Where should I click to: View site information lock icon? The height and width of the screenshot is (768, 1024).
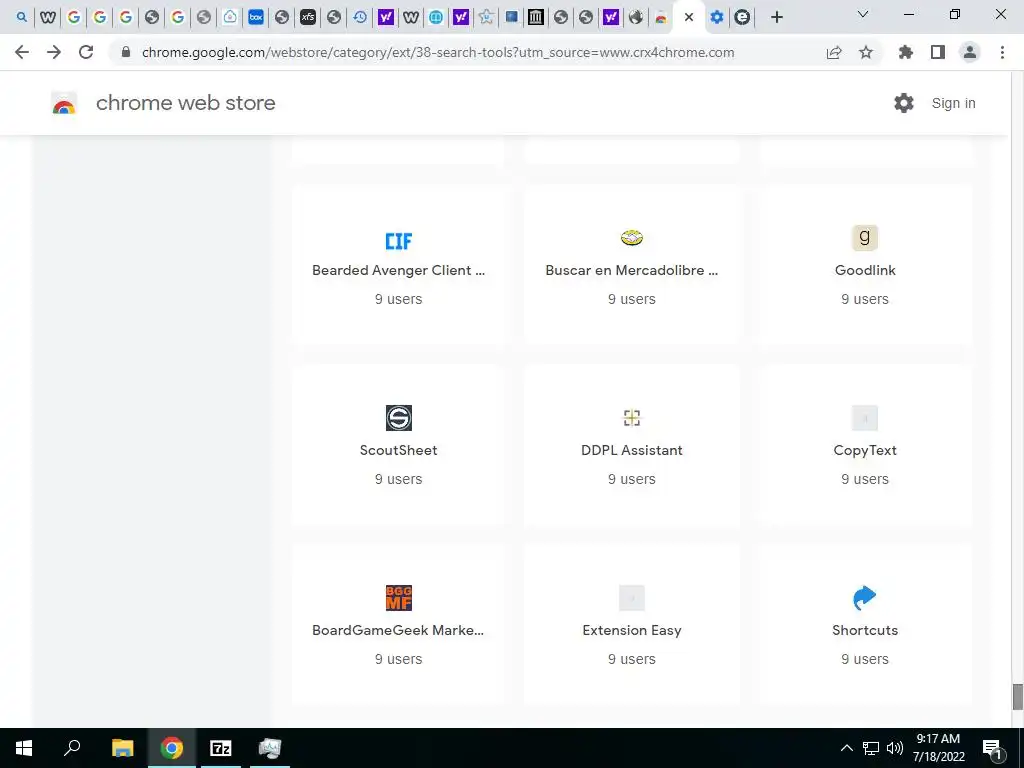click(x=126, y=52)
